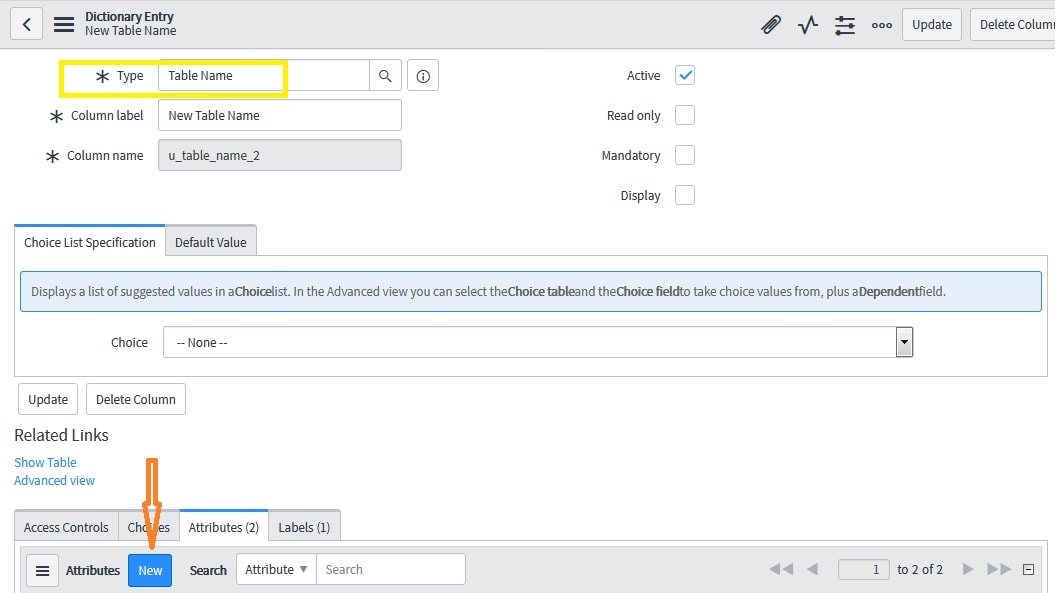Image resolution: width=1064 pixels, height=593 pixels.
Task: Open the form context hamburger menu
Action: (64, 24)
